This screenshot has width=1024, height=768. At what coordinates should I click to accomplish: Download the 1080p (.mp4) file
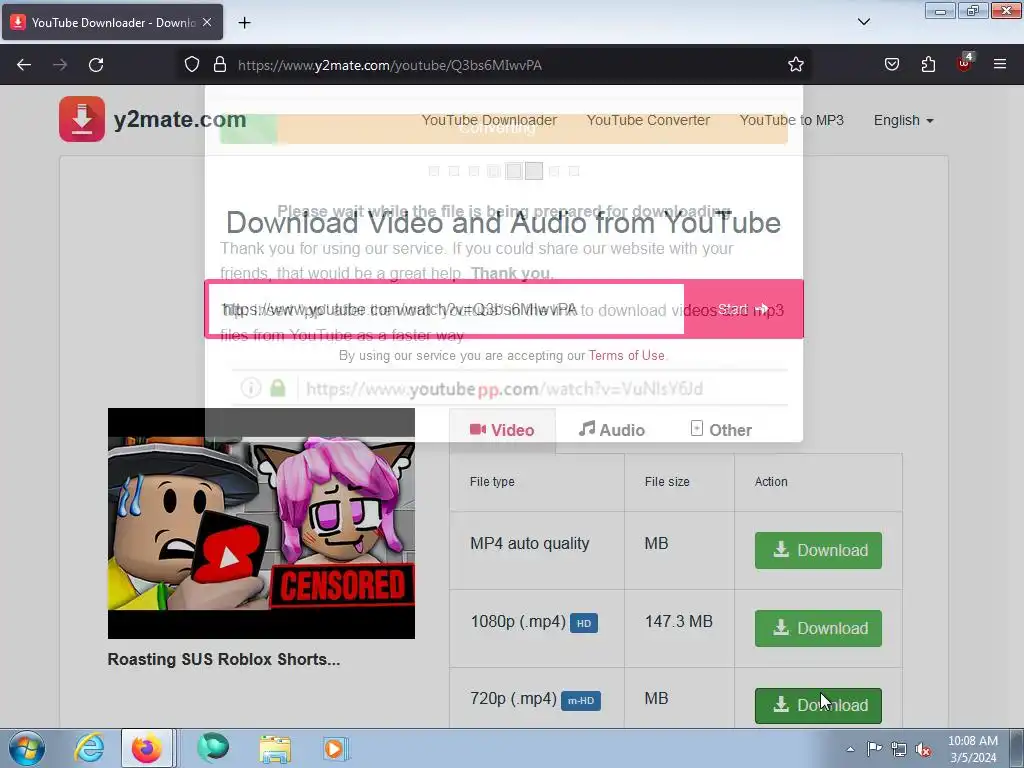[x=818, y=628]
